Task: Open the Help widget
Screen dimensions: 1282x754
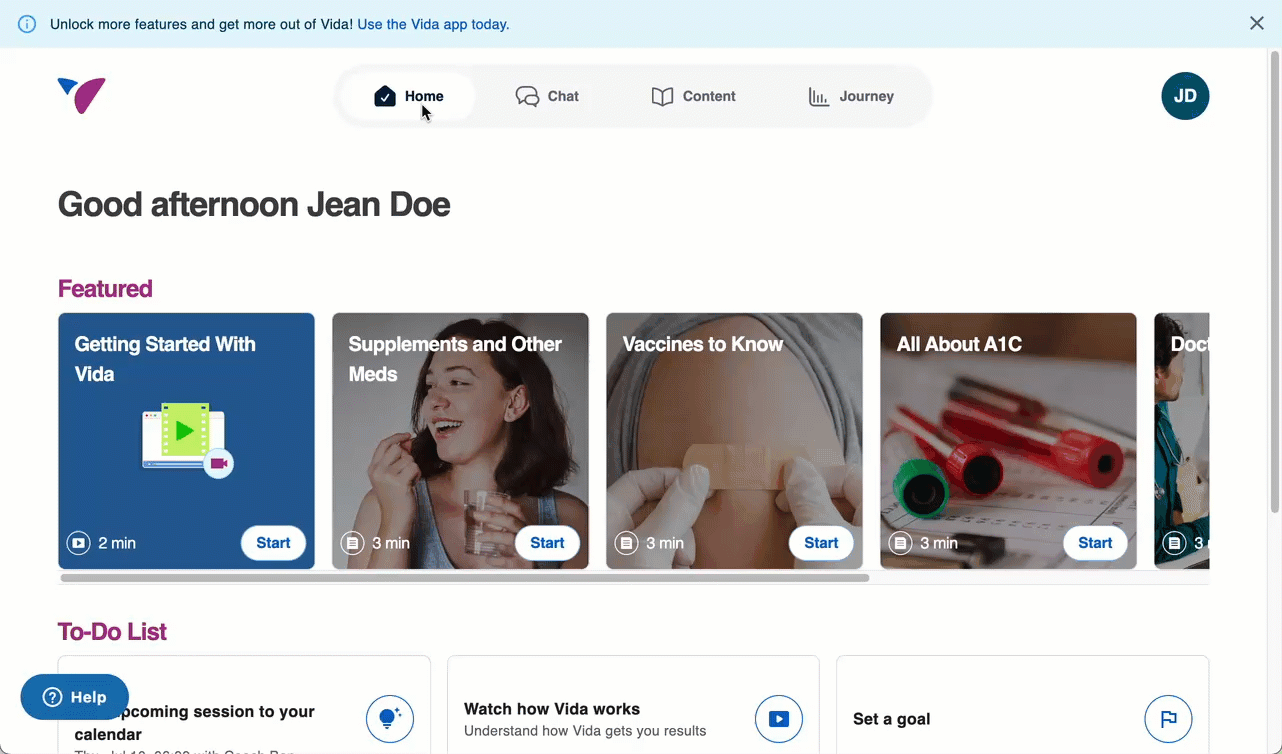Action: (x=75, y=697)
